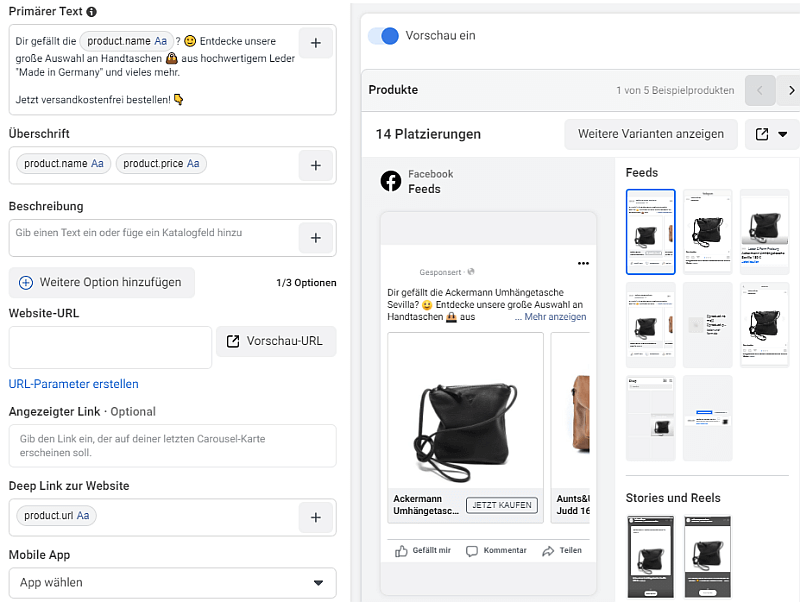Click the Primärer Text info icon
800x602 pixels.
[91, 12]
